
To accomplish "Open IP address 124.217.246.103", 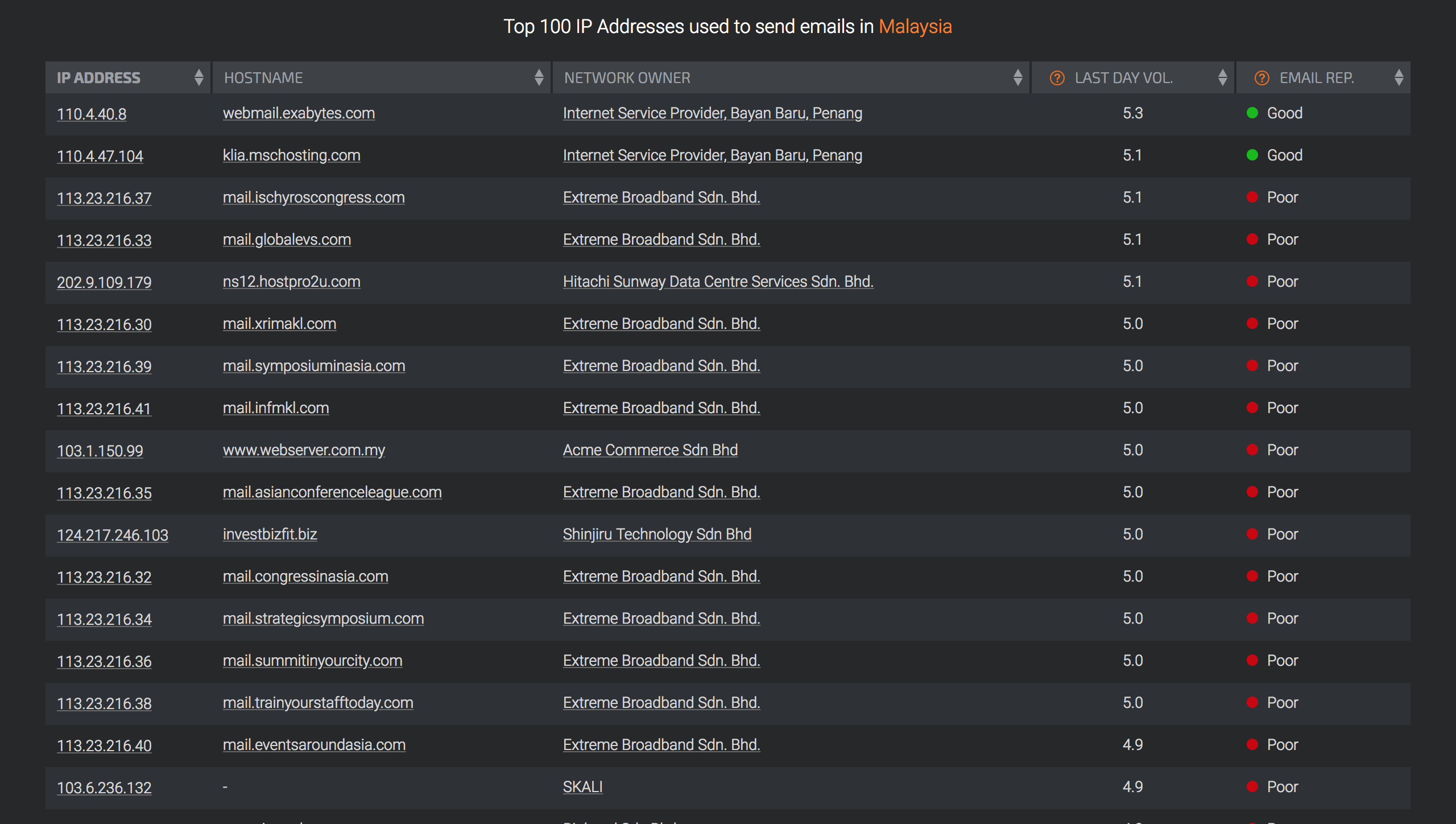I will tap(113, 535).
